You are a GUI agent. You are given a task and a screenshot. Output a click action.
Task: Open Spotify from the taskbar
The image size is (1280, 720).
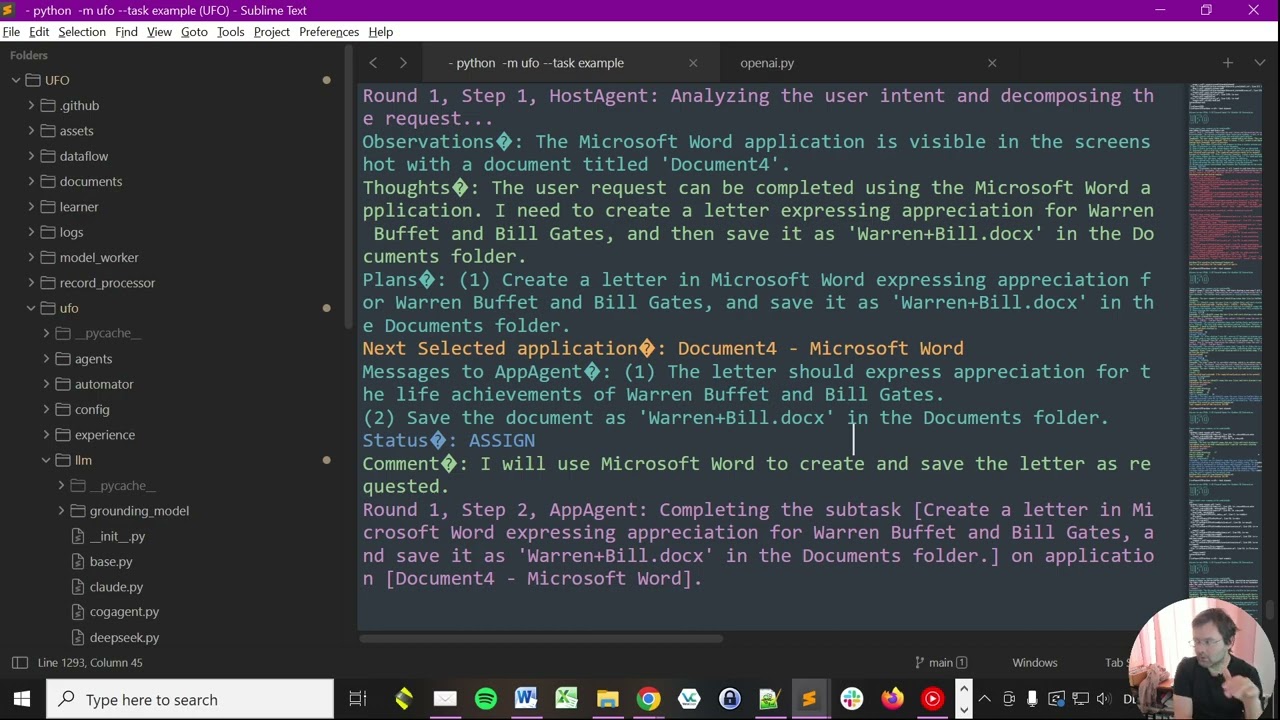tap(486, 699)
